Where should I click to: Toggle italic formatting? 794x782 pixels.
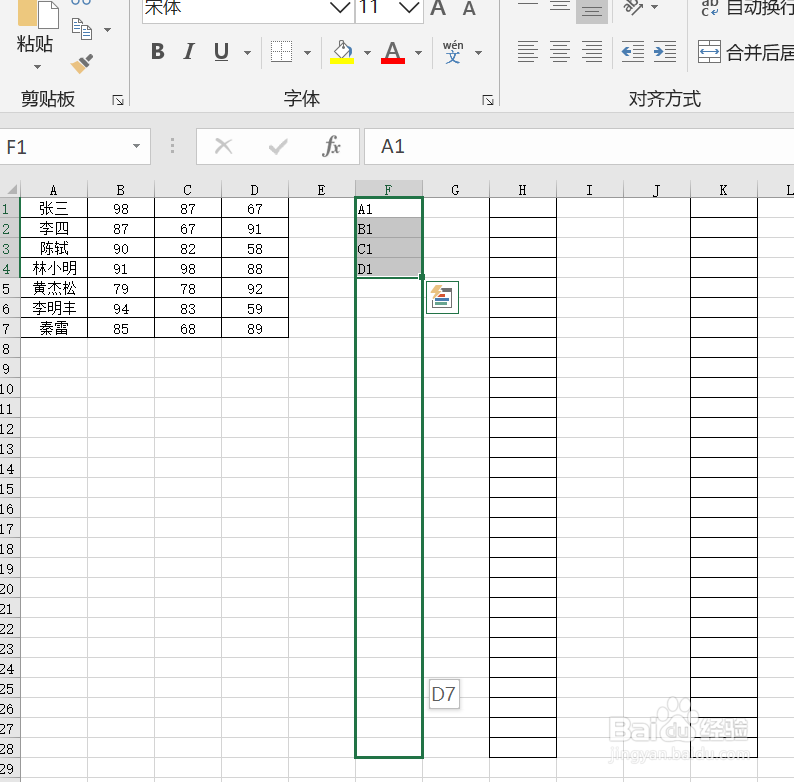coord(189,52)
